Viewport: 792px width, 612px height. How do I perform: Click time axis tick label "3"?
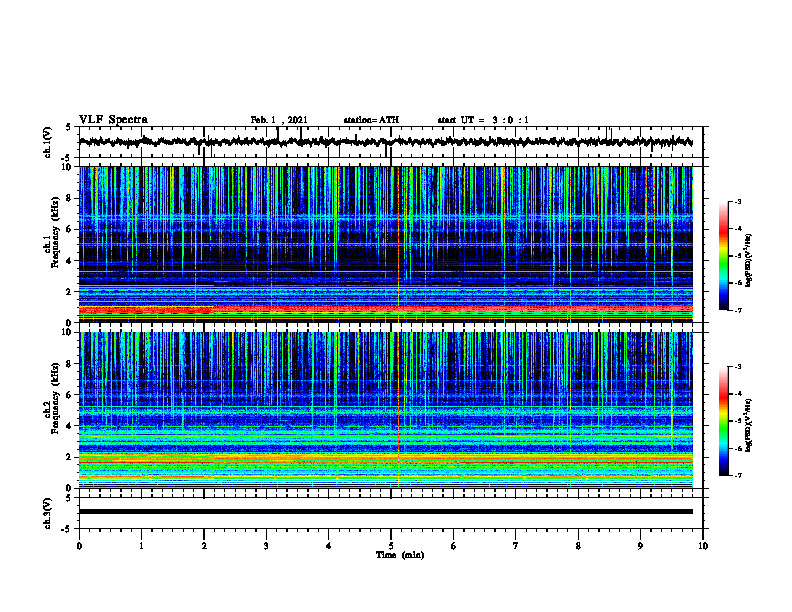[266, 546]
